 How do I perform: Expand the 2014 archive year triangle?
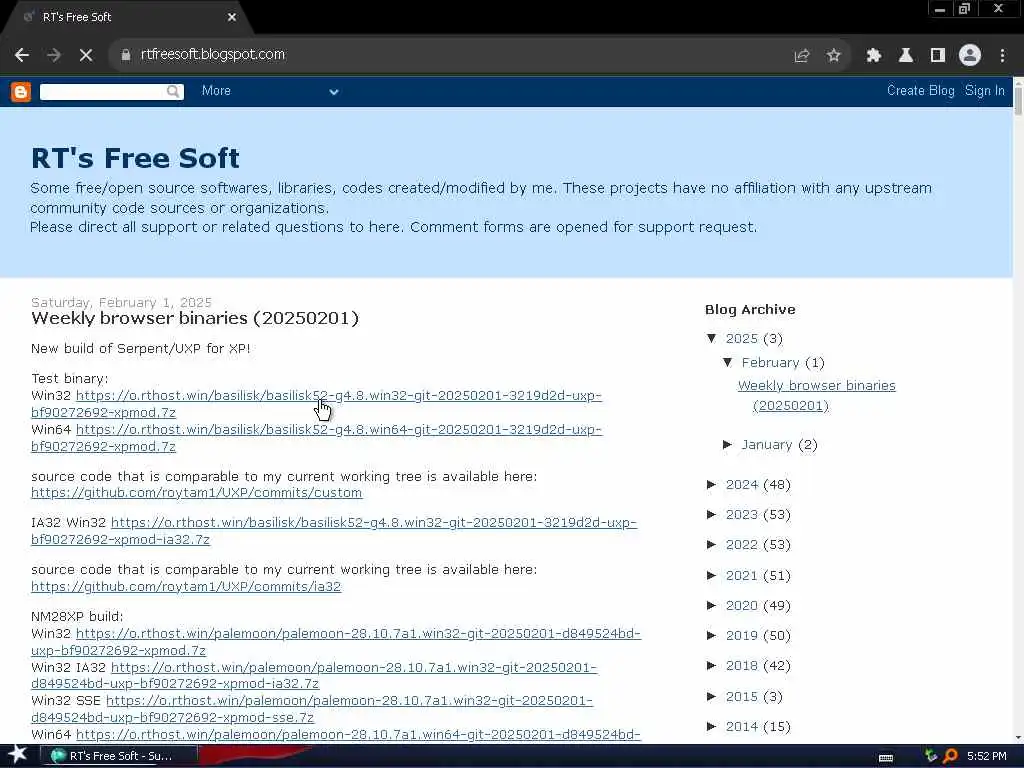tap(712, 726)
